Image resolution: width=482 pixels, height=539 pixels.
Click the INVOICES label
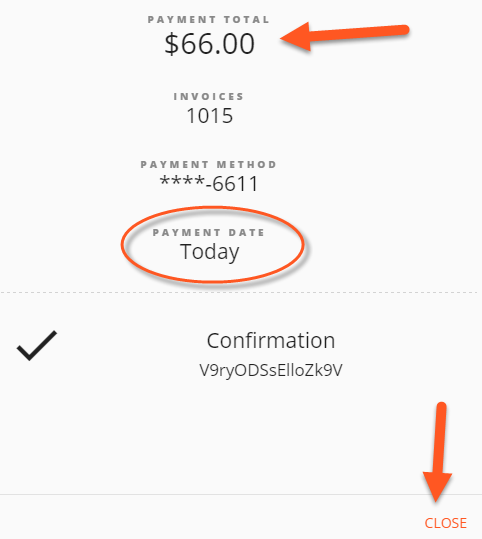209,97
